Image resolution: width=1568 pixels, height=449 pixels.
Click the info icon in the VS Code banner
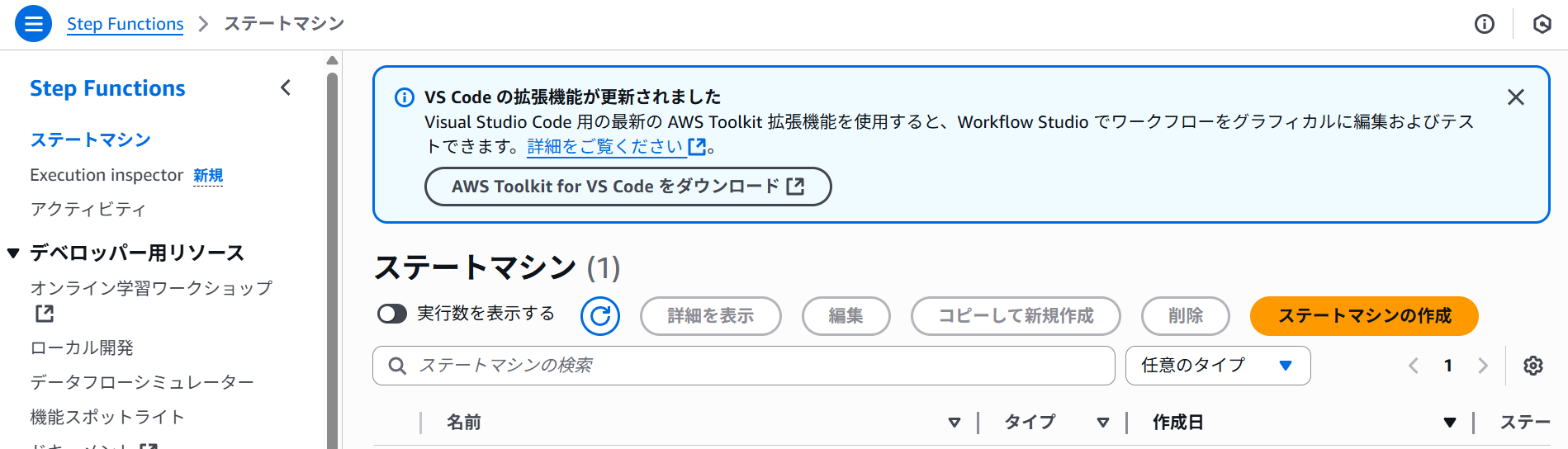click(x=405, y=98)
